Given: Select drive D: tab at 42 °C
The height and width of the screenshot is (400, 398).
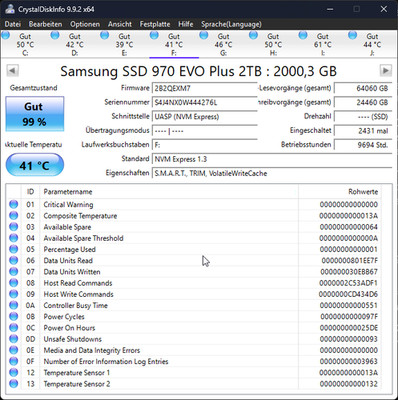Looking at the screenshot, I should pos(75,44).
